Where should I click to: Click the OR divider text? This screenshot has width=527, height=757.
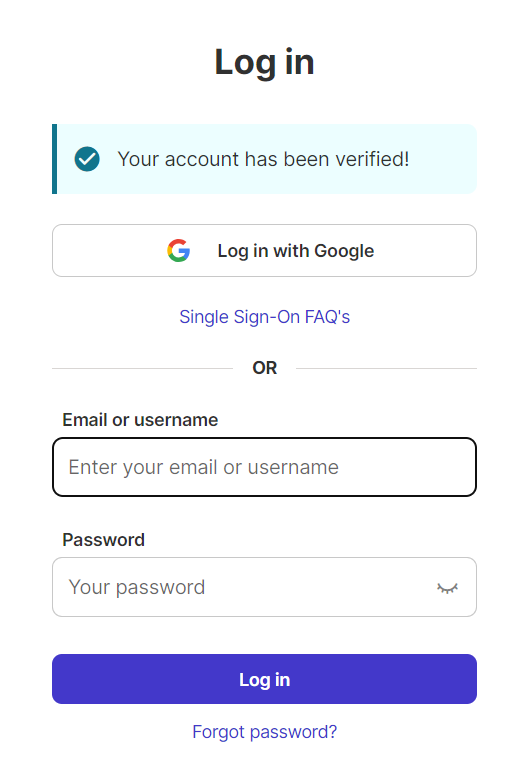[264, 368]
